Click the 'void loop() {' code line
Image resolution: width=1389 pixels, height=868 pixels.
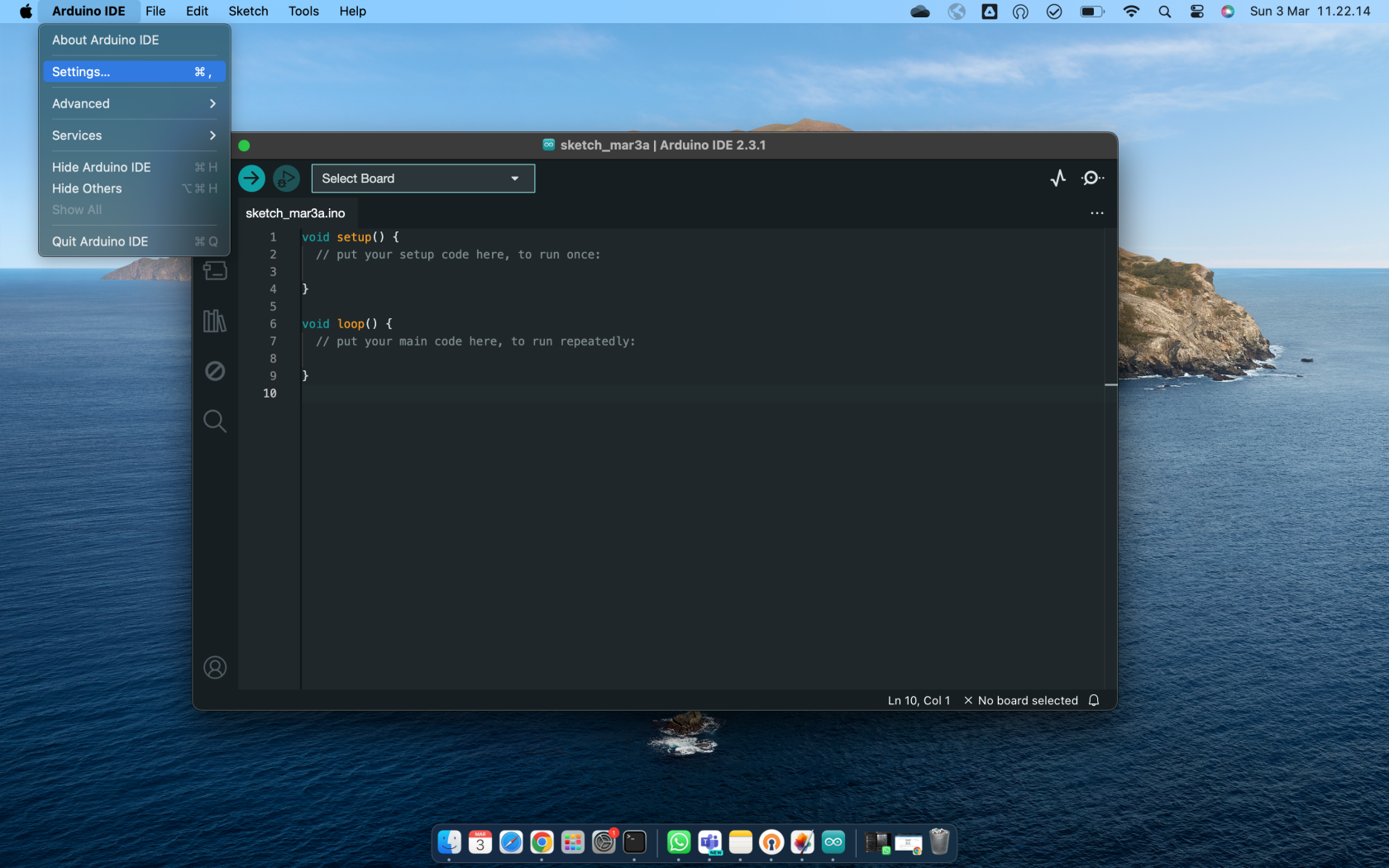point(347,324)
